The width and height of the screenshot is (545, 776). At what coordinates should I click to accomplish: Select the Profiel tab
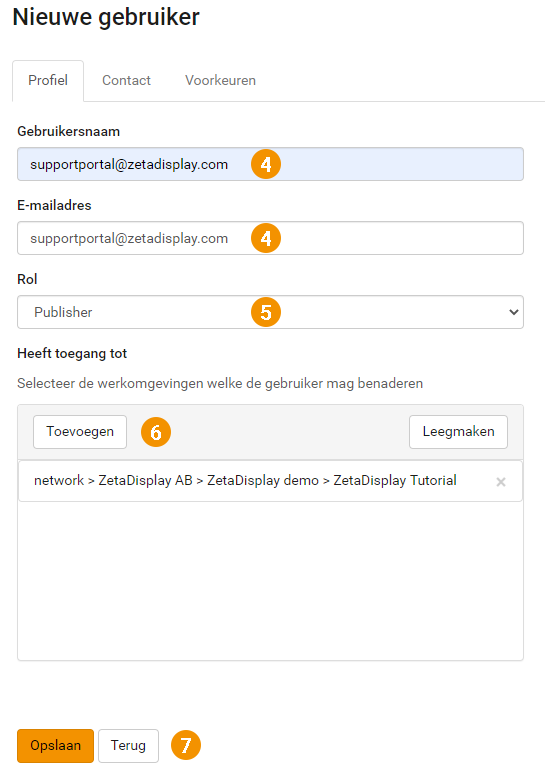point(48,80)
